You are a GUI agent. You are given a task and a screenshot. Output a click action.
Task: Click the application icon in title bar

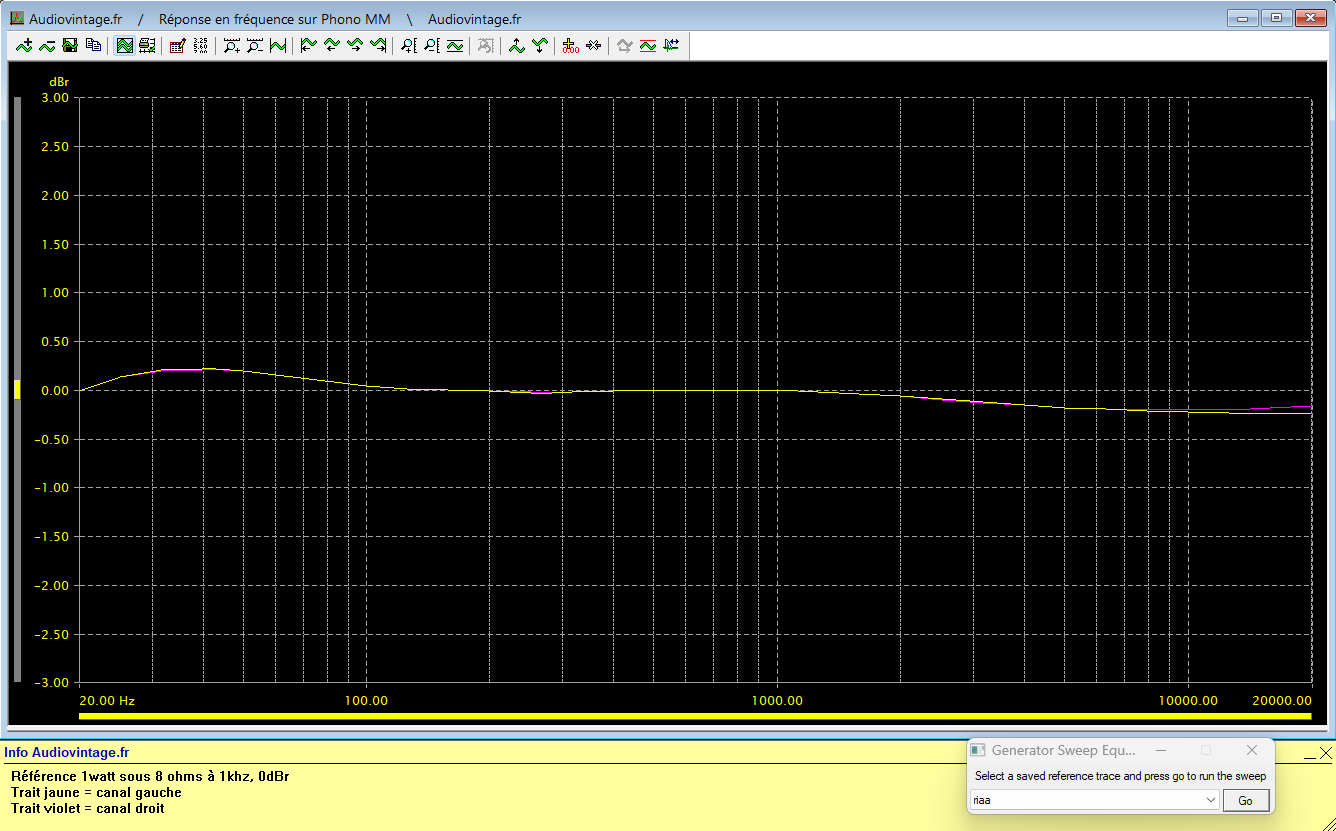pyautogui.click(x=17, y=19)
